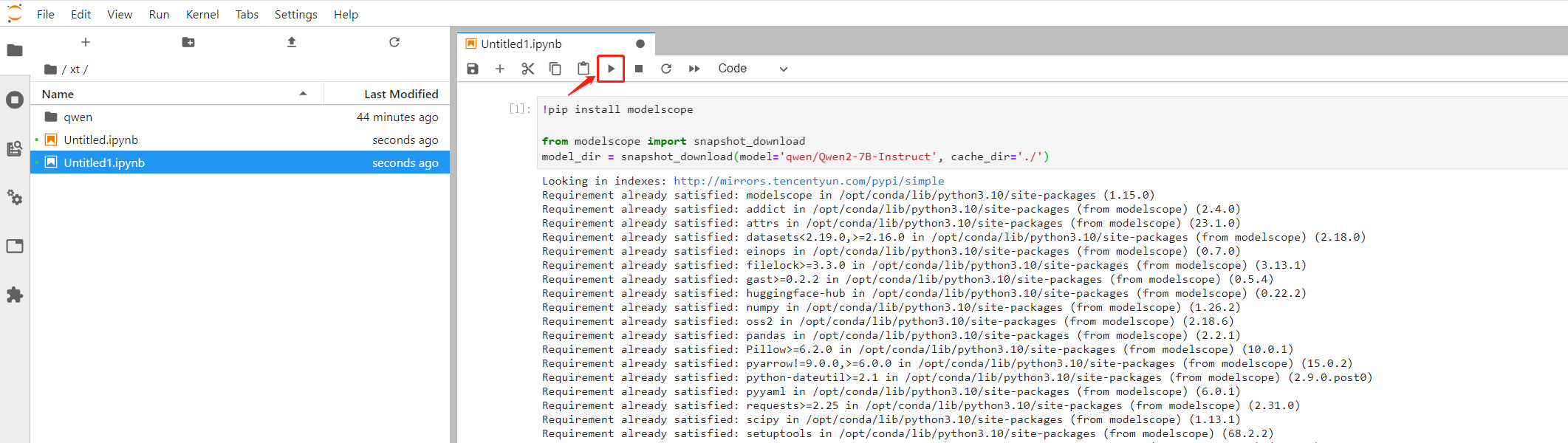Create a new launcher with plus icon
Image resolution: width=1568 pixels, height=443 pixels.
point(86,42)
